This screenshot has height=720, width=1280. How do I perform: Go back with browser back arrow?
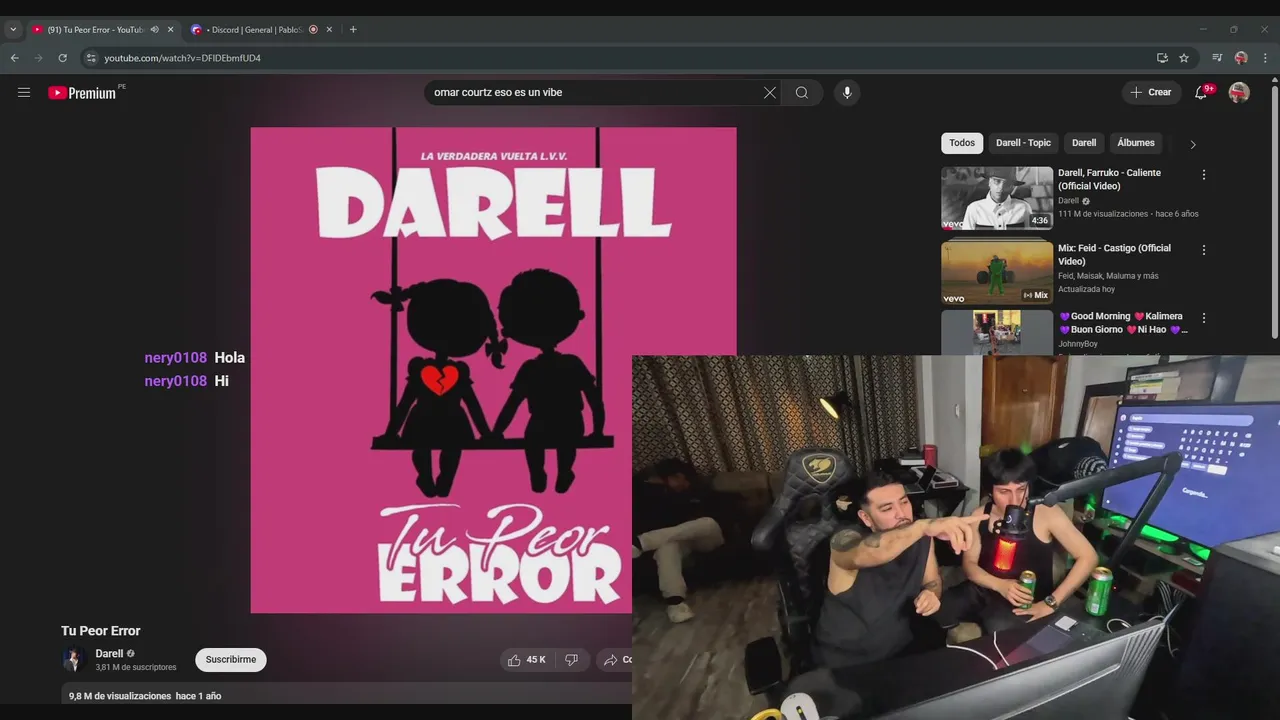pyautogui.click(x=15, y=58)
